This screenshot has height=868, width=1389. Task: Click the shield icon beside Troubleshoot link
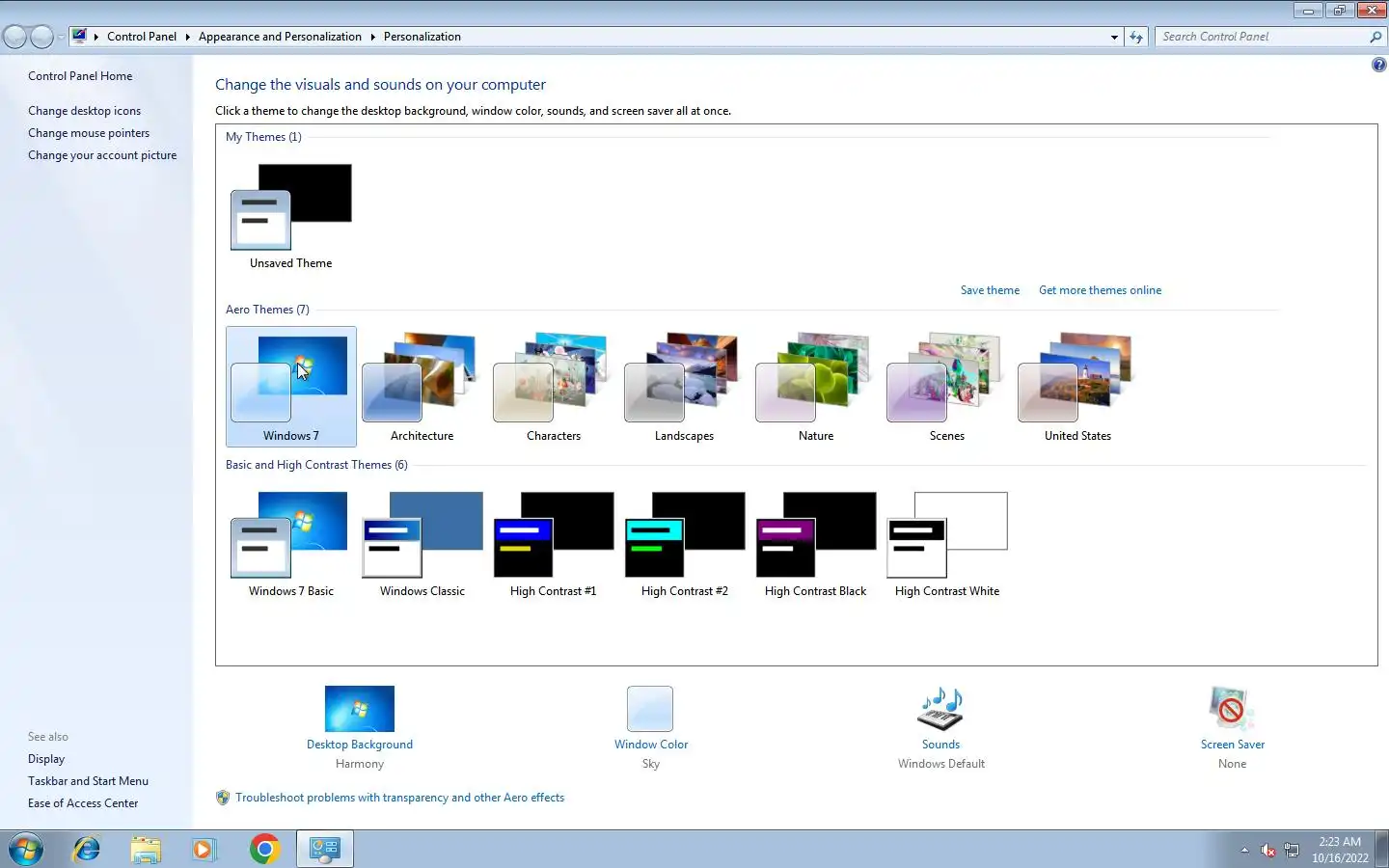[223, 798]
